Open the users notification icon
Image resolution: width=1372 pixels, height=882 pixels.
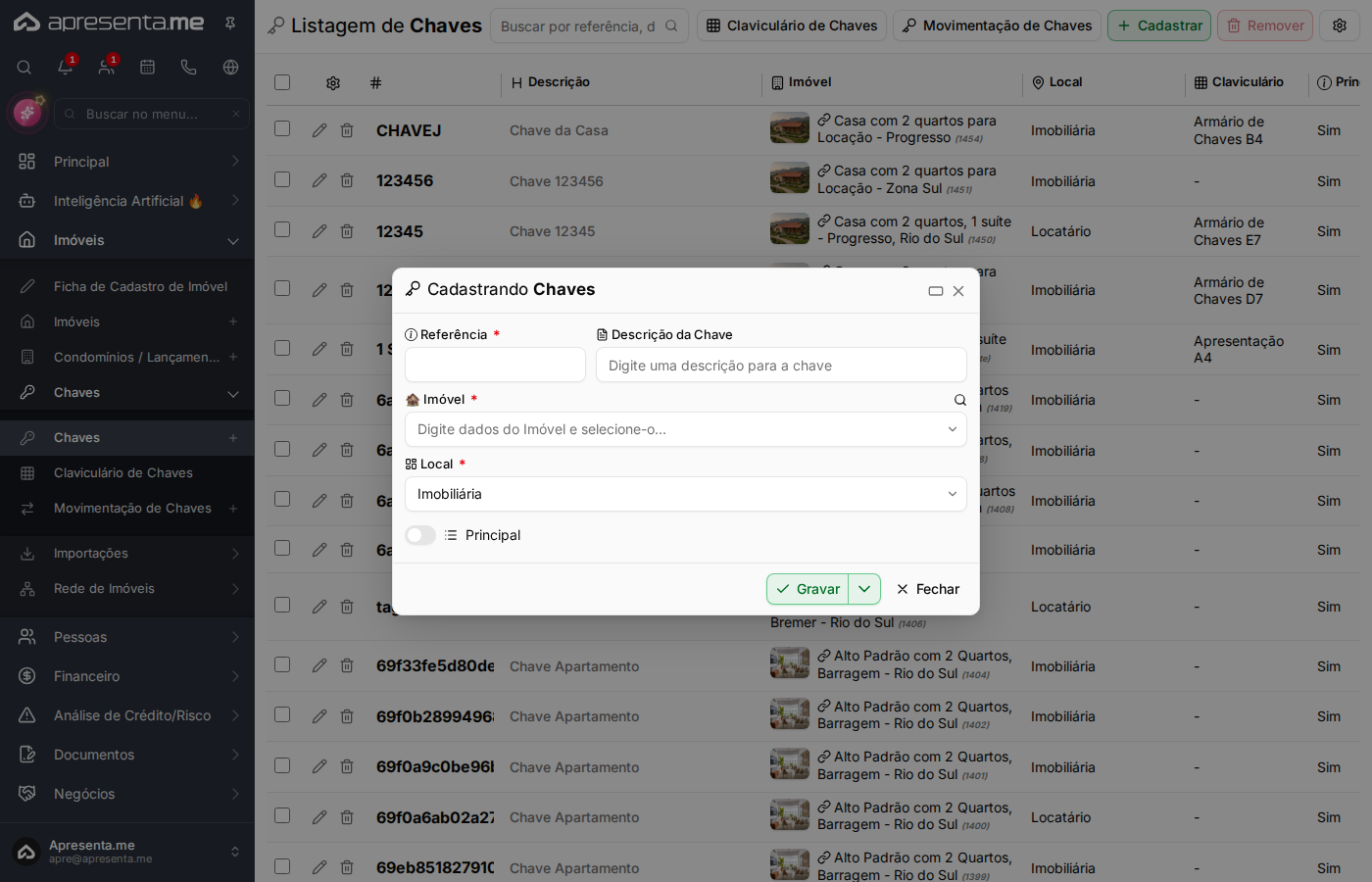coord(107,67)
